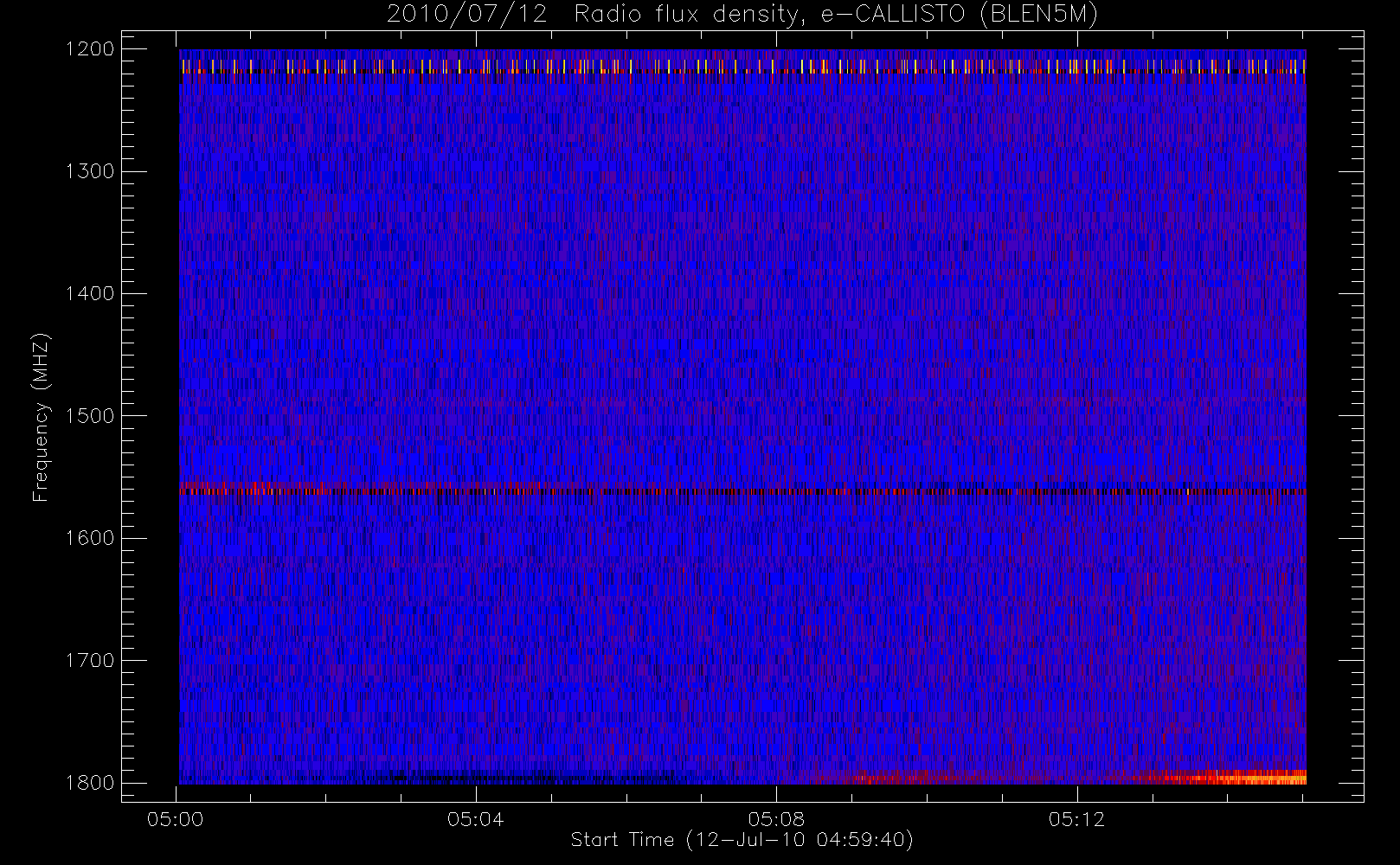Click the 1300 frequency tick label
The image size is (1400, 865).
coord(90,171)
